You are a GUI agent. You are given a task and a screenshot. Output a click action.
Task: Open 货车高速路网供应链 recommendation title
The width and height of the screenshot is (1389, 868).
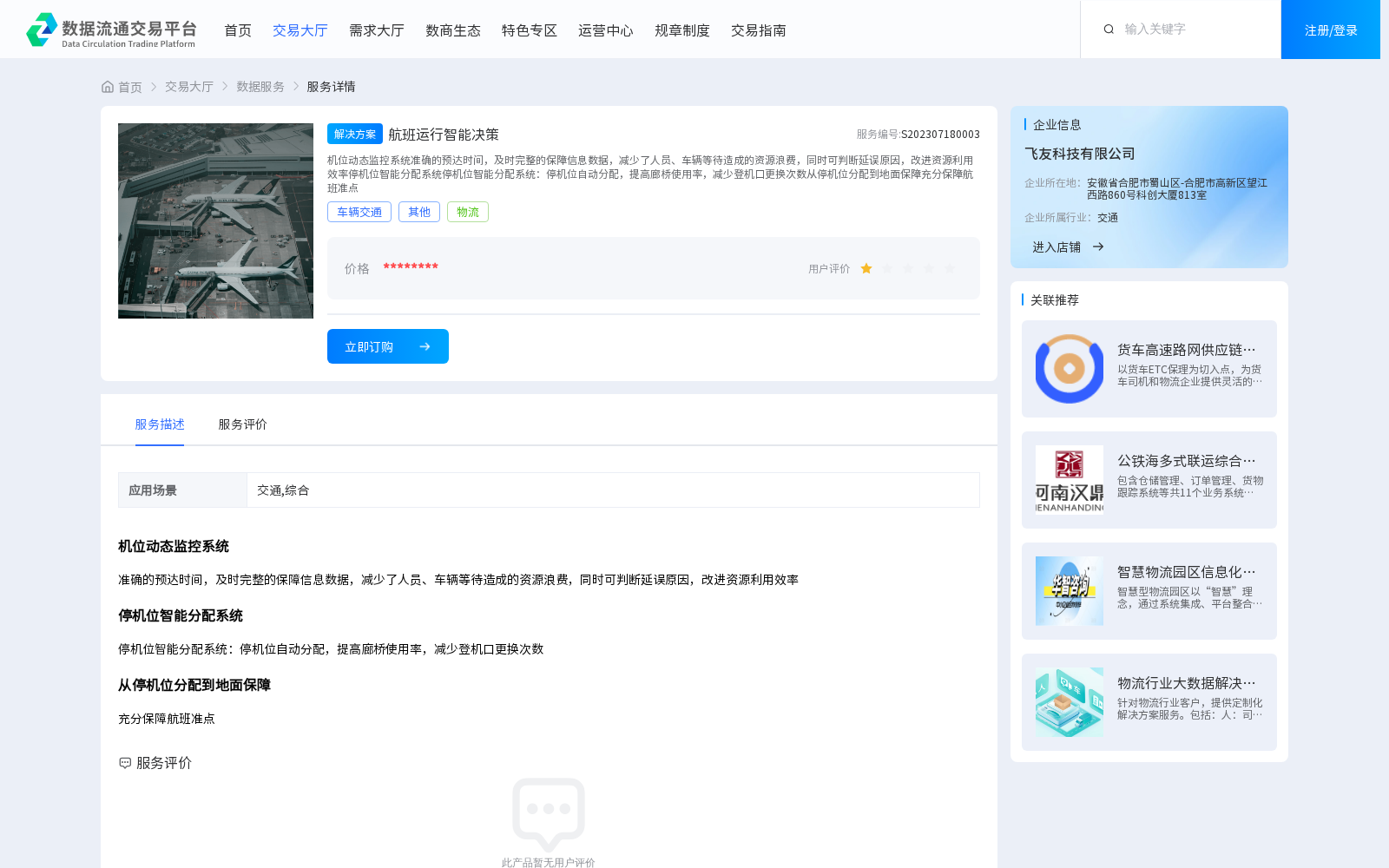click(x=1187, y=350)
